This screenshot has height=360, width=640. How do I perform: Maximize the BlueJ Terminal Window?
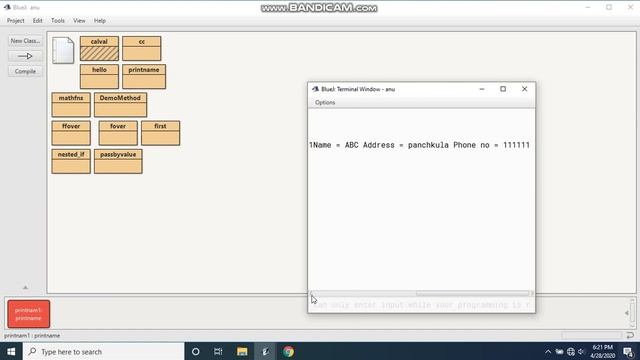503,89
